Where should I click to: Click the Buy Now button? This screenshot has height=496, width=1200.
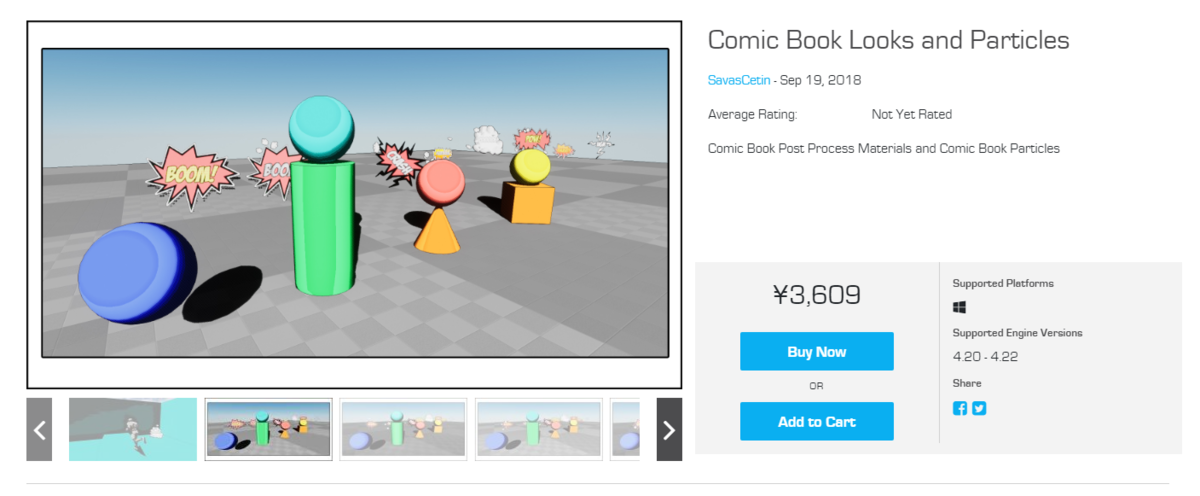click(x=817, y=352)
